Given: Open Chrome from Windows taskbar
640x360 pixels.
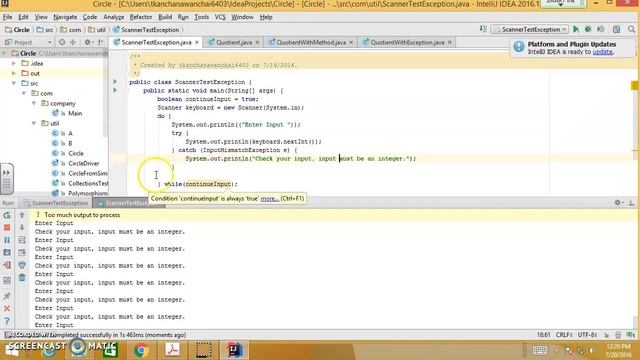Looking at the screenshot, I should point(141,350).
